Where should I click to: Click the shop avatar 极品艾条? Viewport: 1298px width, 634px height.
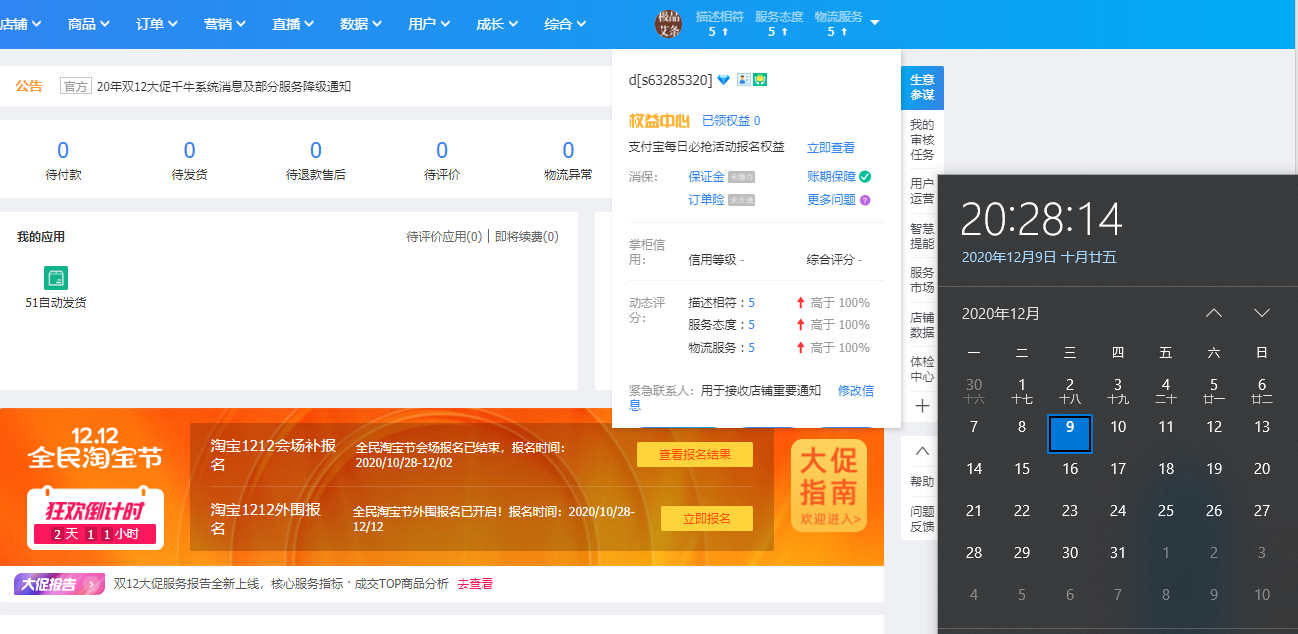(x=668, y=23)
